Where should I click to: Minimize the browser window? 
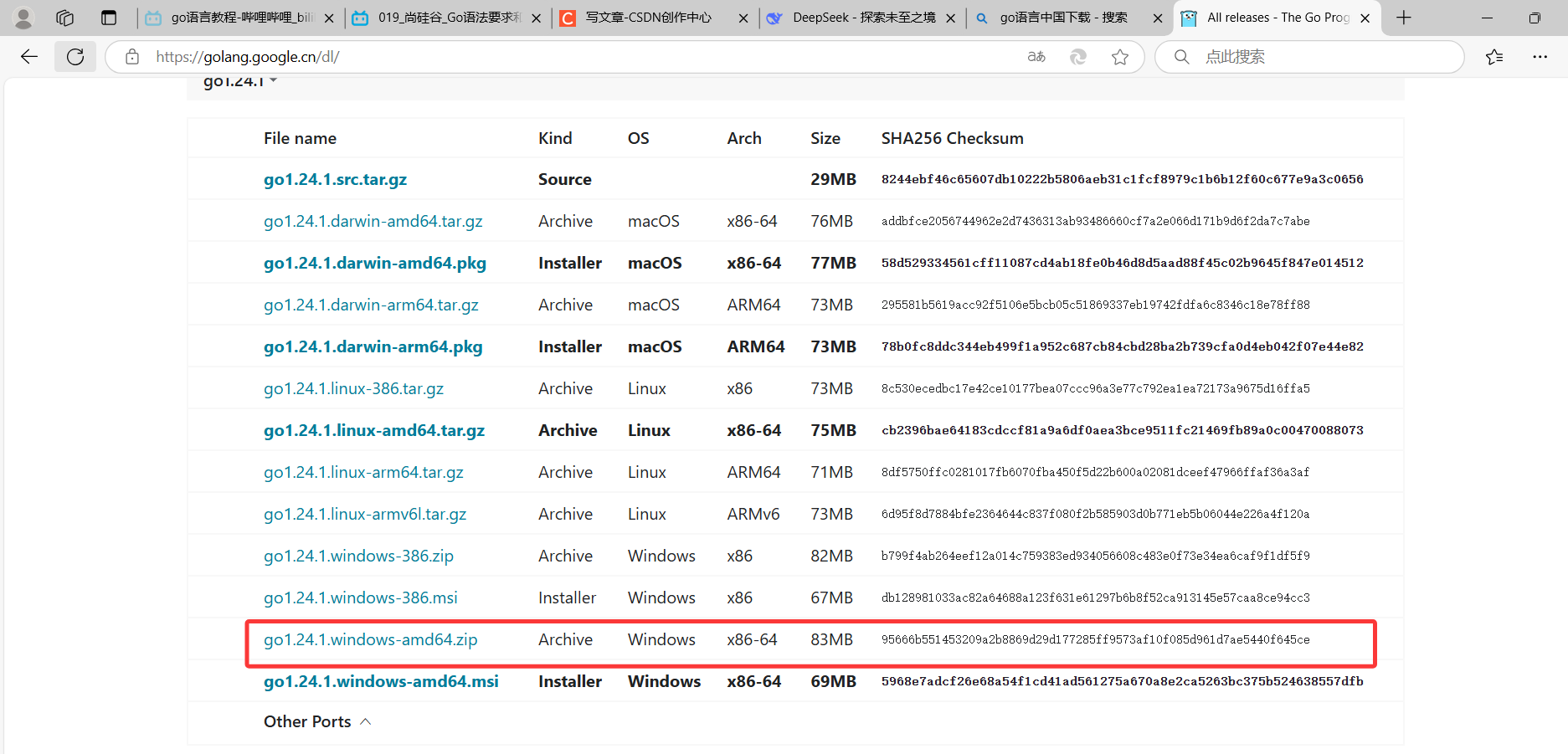1488,18
